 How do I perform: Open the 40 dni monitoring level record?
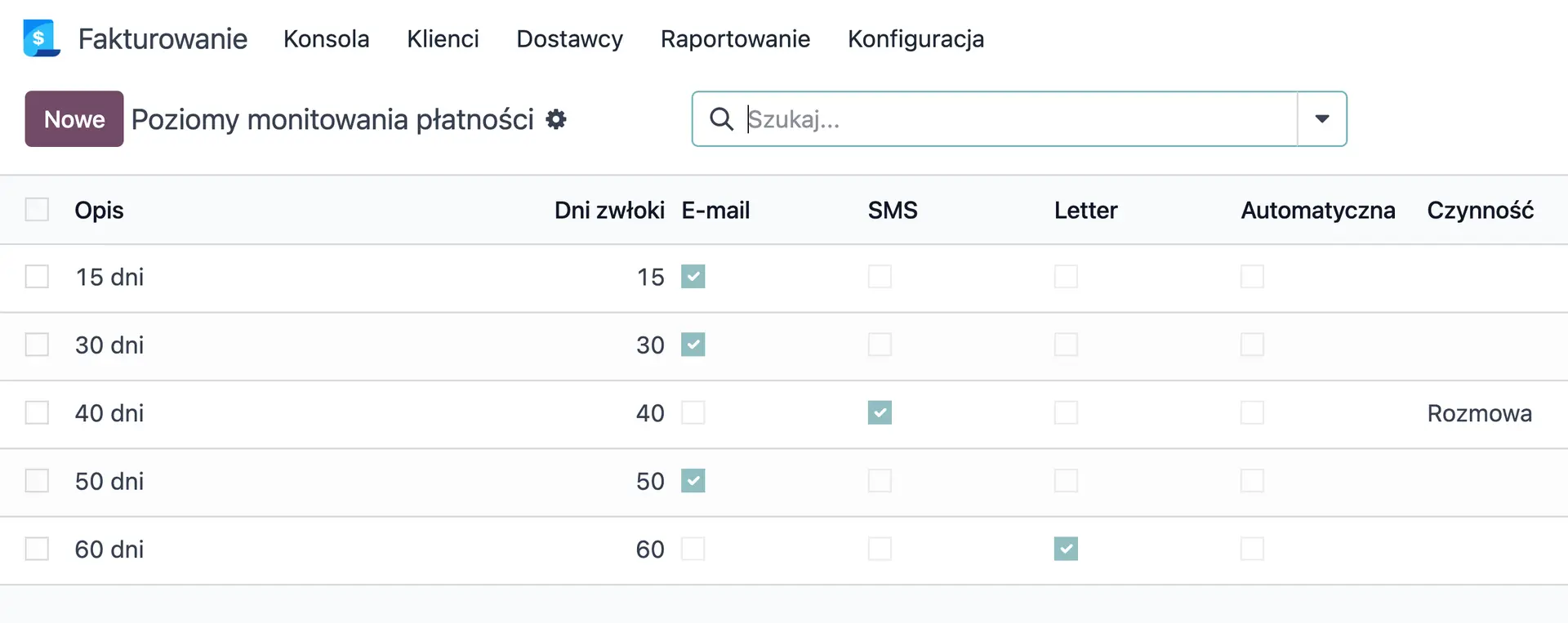coord(109,413)
